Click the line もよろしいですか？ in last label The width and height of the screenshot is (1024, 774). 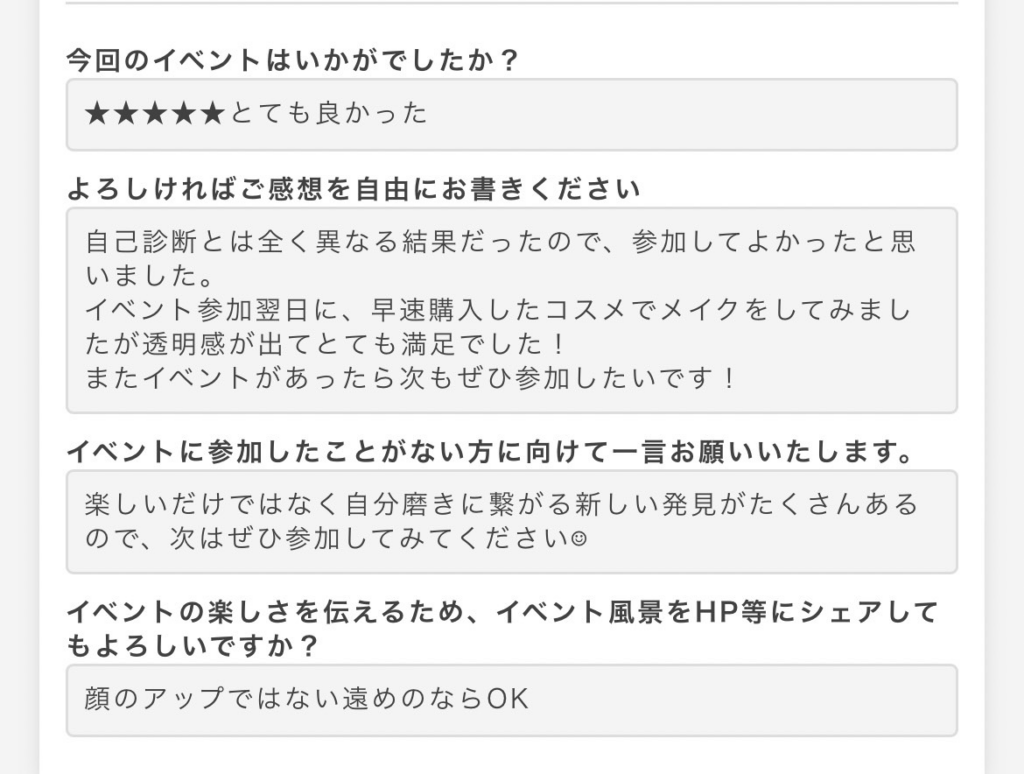click(191, 646)
